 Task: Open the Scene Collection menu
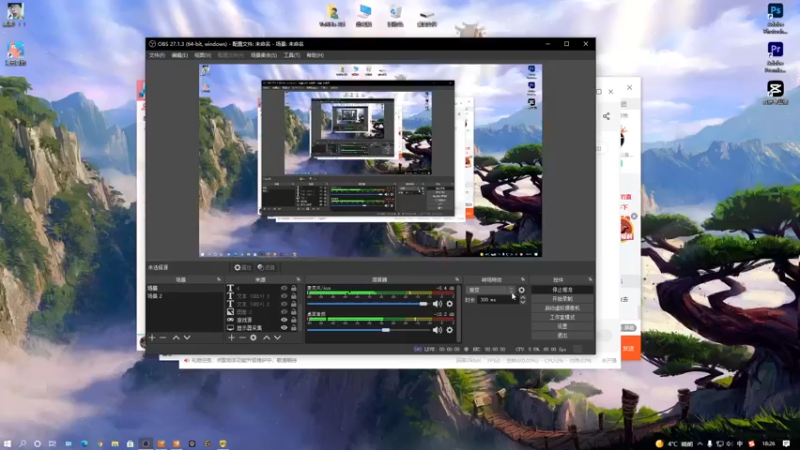coord(264,55)
